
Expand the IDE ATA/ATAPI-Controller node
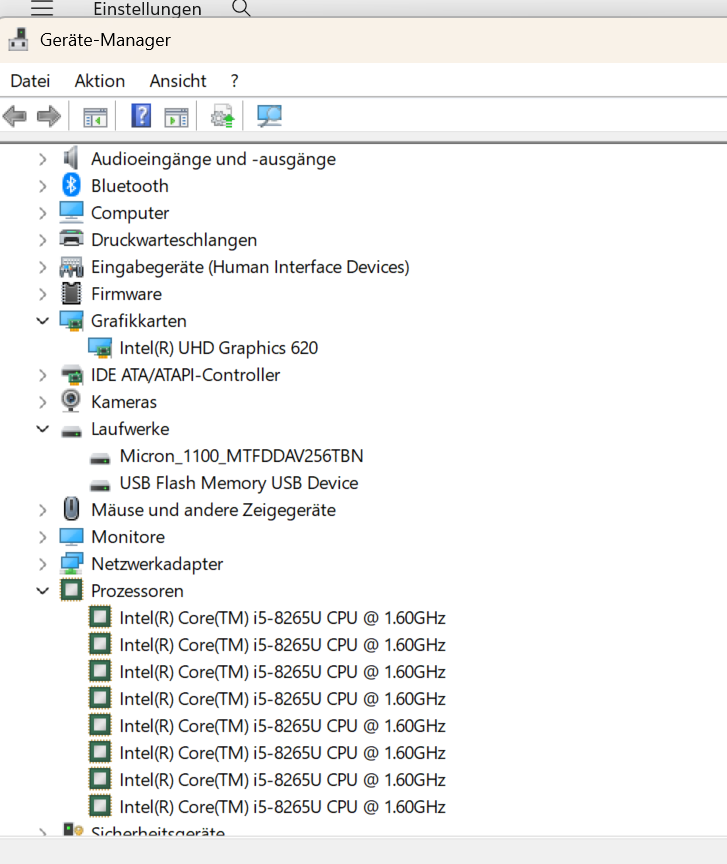(42, 375)
